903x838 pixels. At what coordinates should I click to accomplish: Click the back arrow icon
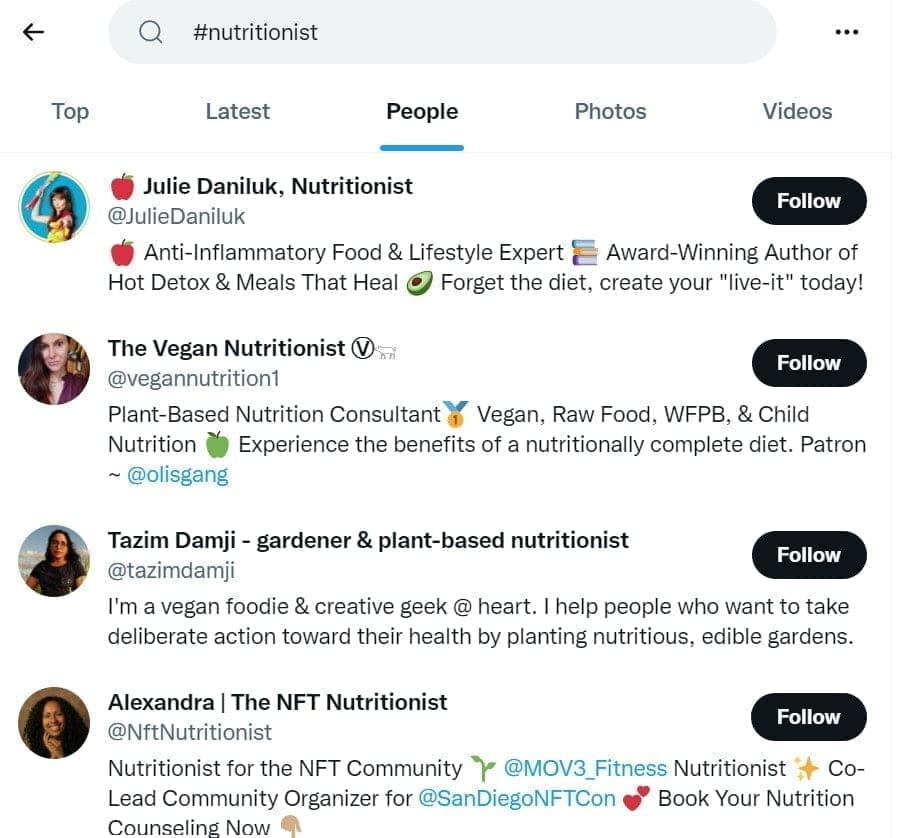tap(33, 31)
